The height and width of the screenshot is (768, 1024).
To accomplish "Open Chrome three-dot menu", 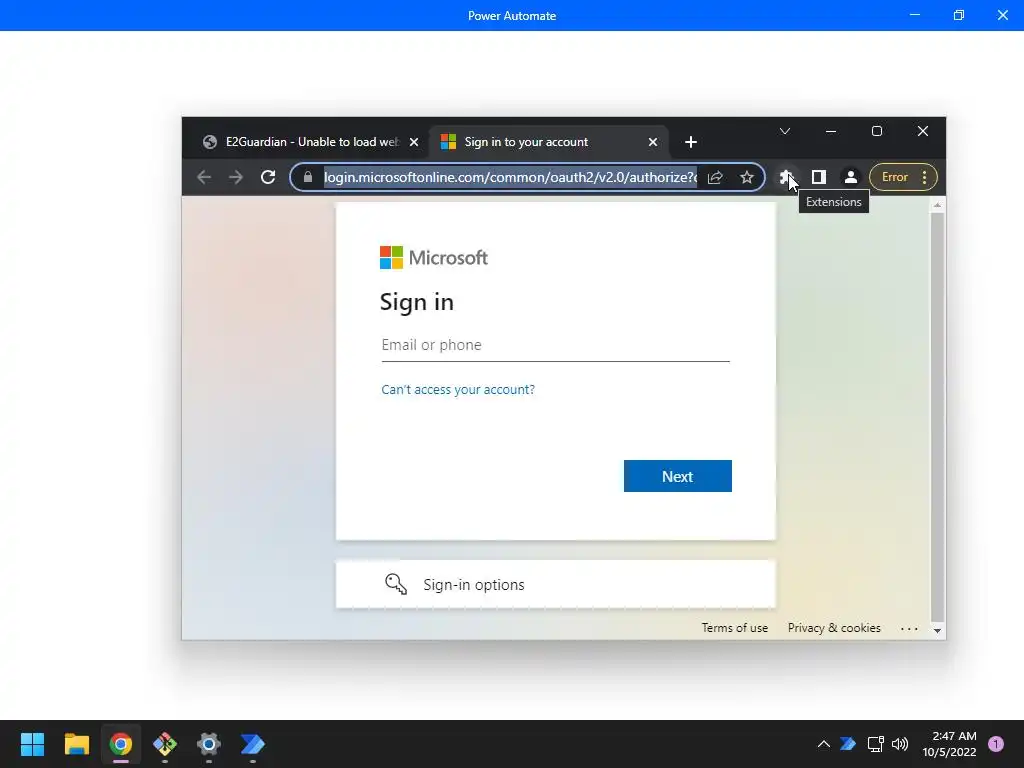I will point(924,177).
